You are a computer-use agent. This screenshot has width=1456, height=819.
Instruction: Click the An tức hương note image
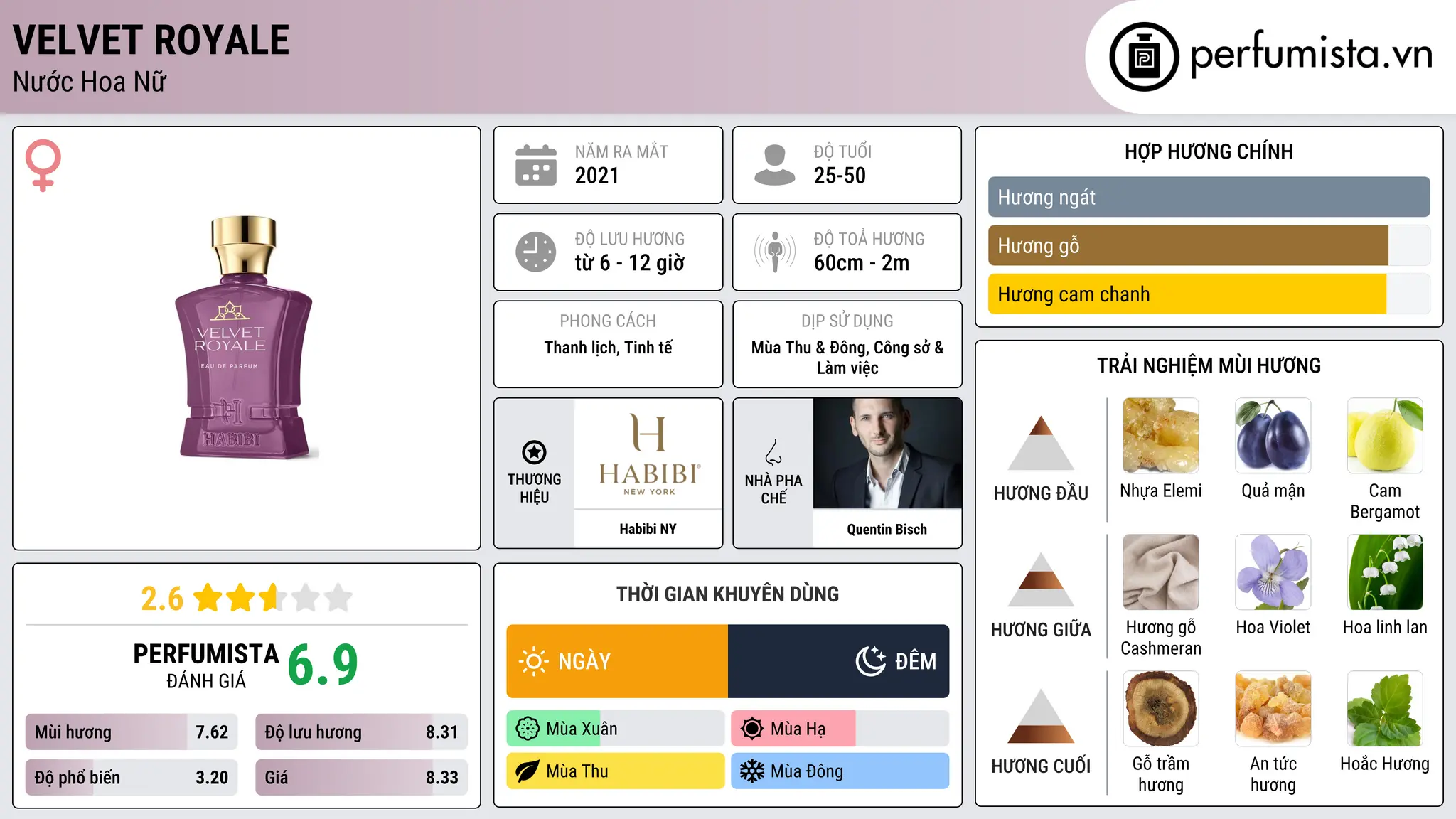pos(1273,709)
